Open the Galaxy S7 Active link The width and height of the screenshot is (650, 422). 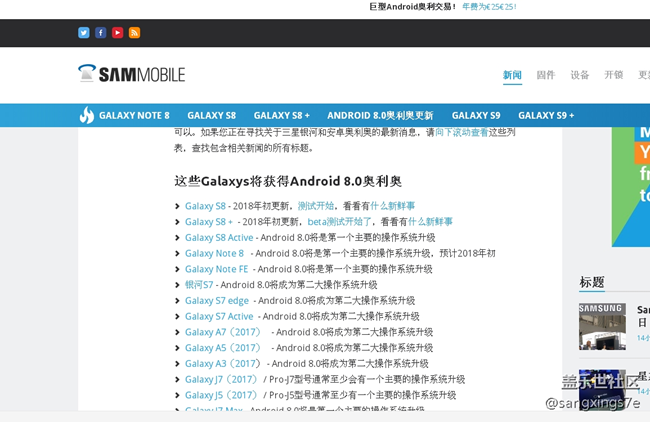219,316
